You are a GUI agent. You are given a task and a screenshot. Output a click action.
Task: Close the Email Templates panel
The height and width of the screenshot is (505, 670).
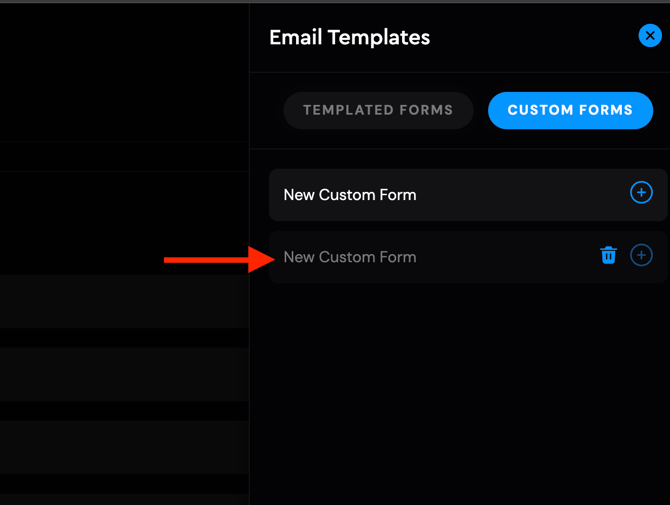point(650,36)
